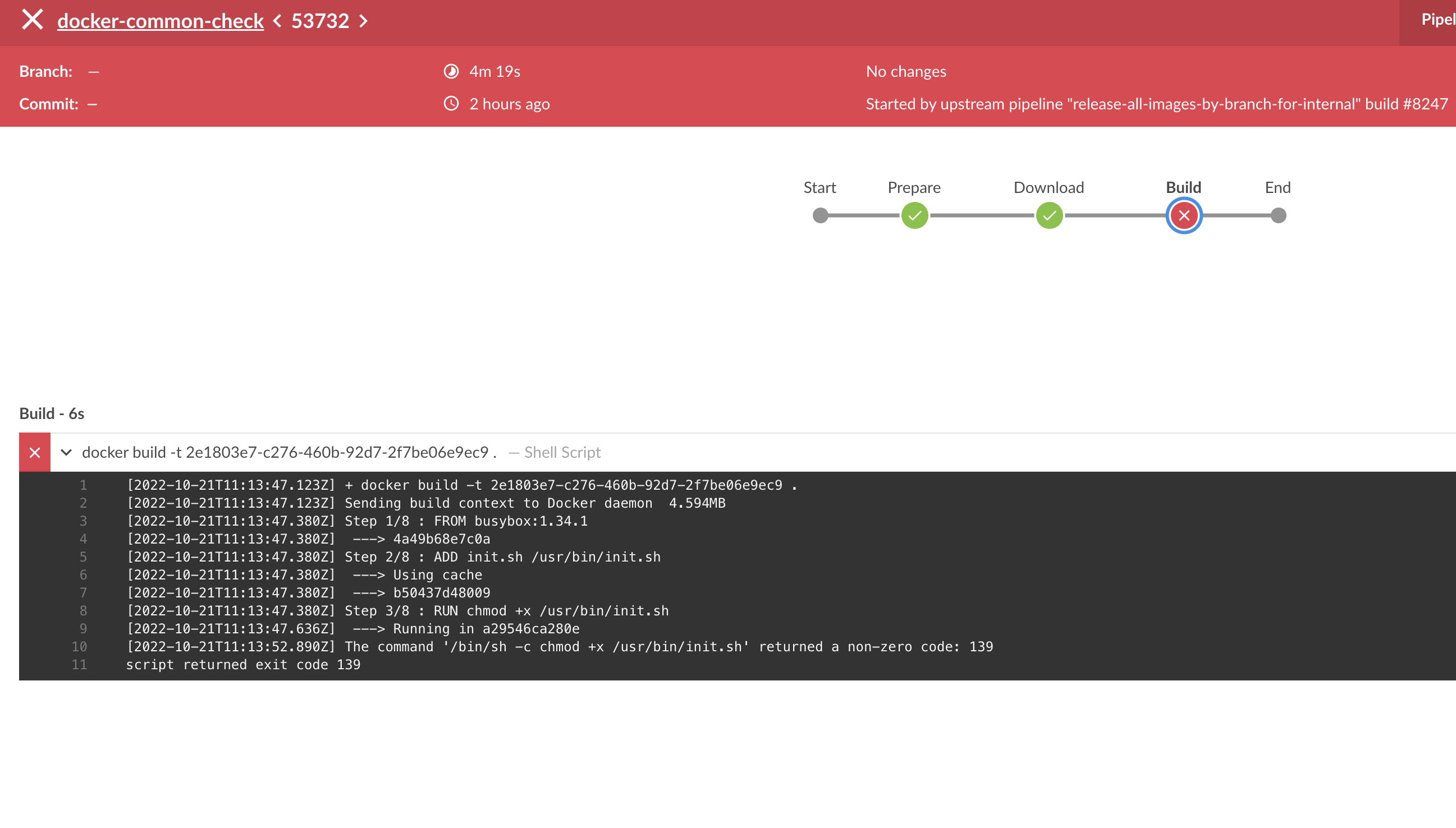Click the upstream pipeline build #8247 text
Viewport: 1456px width, 828px height.
click(x=1155, y=103)
